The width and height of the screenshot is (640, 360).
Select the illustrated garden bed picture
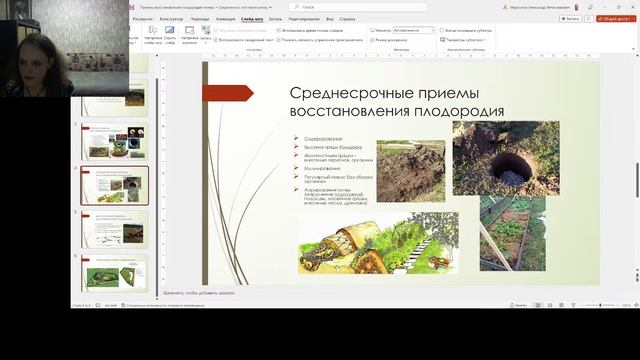(x=378, y=242)
